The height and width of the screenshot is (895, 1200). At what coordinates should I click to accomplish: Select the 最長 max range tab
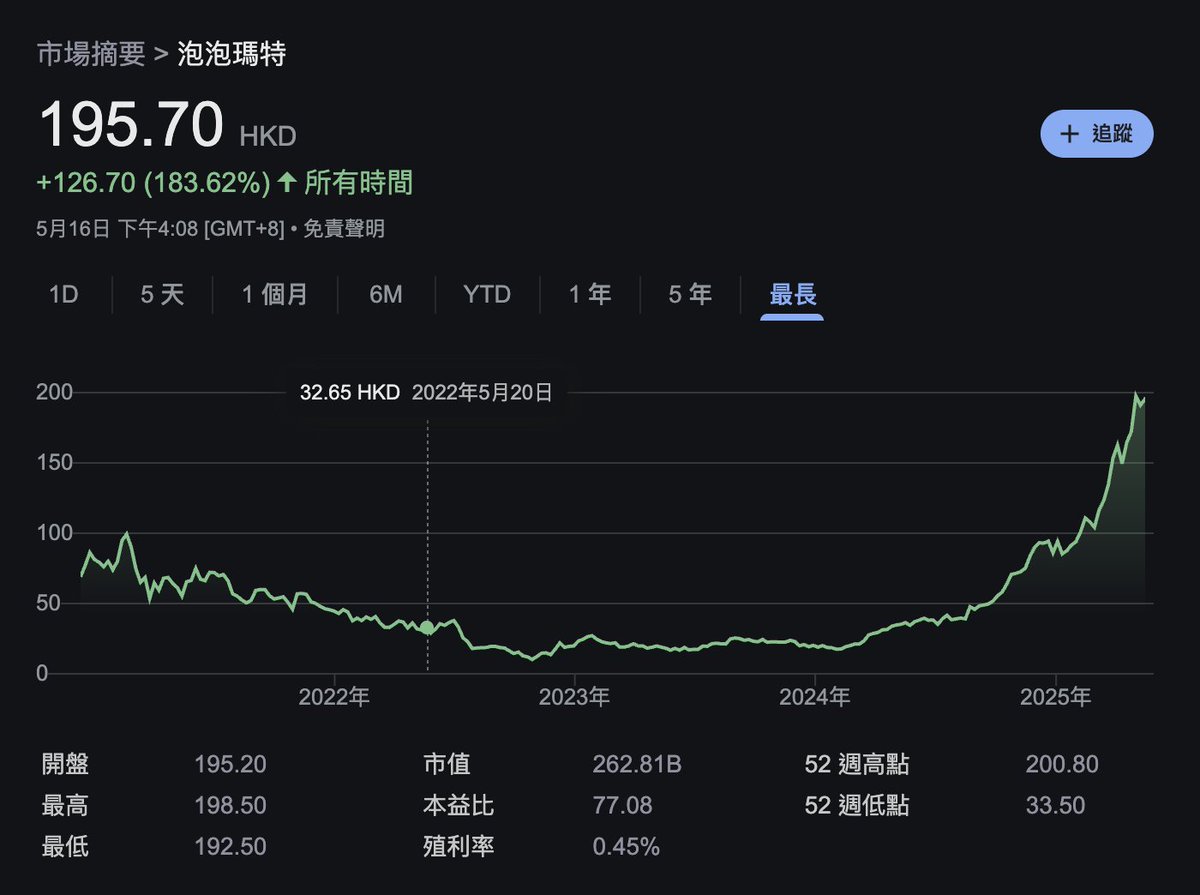tap(793, 295)
